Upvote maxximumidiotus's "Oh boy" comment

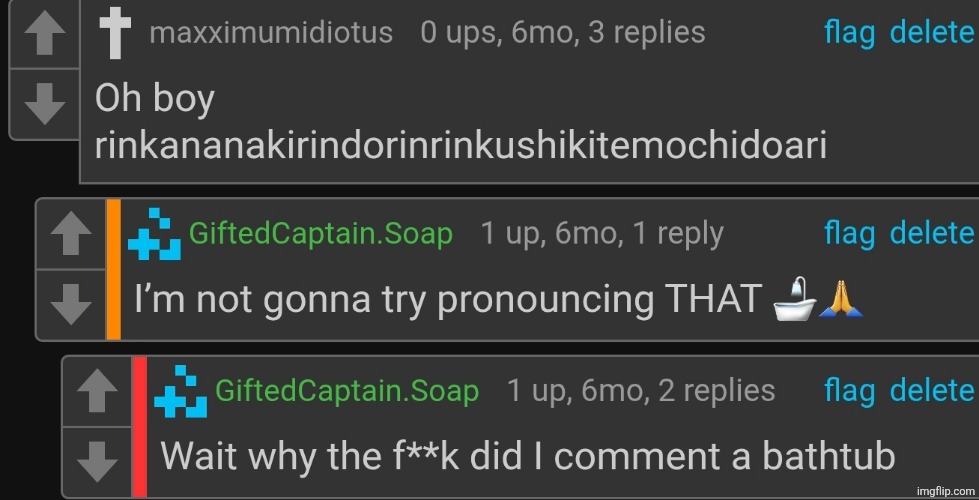[x=44, y=33]
